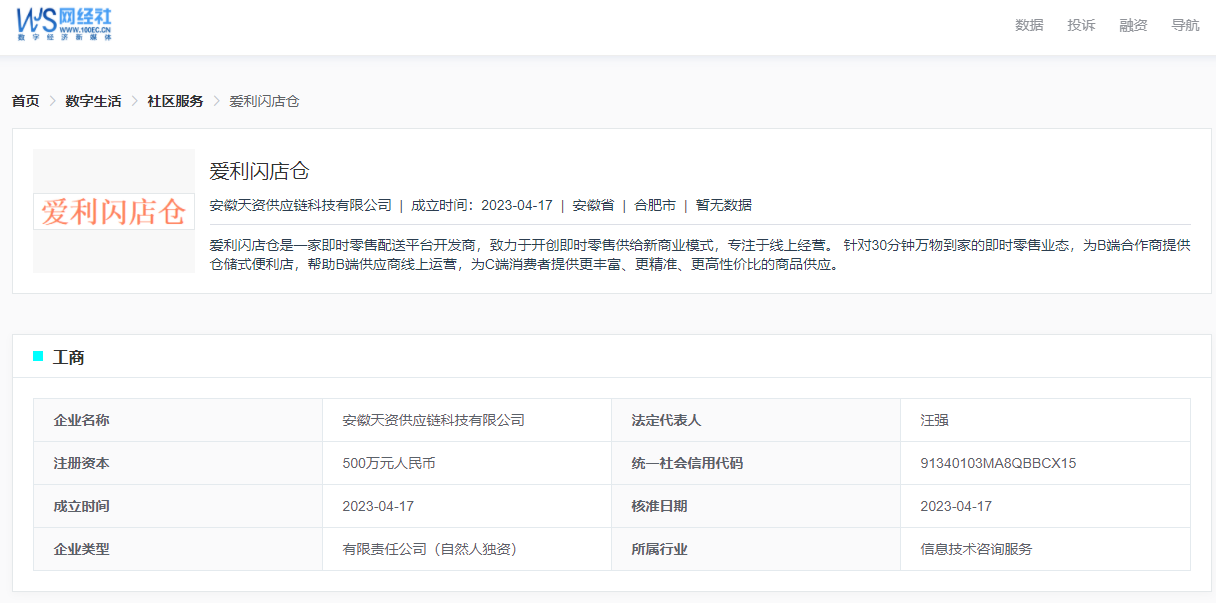Click the credit code 91340103MA8QBBCX15 cell
Viewport: 1216px width, 603px height.
(x=998, y=463)
